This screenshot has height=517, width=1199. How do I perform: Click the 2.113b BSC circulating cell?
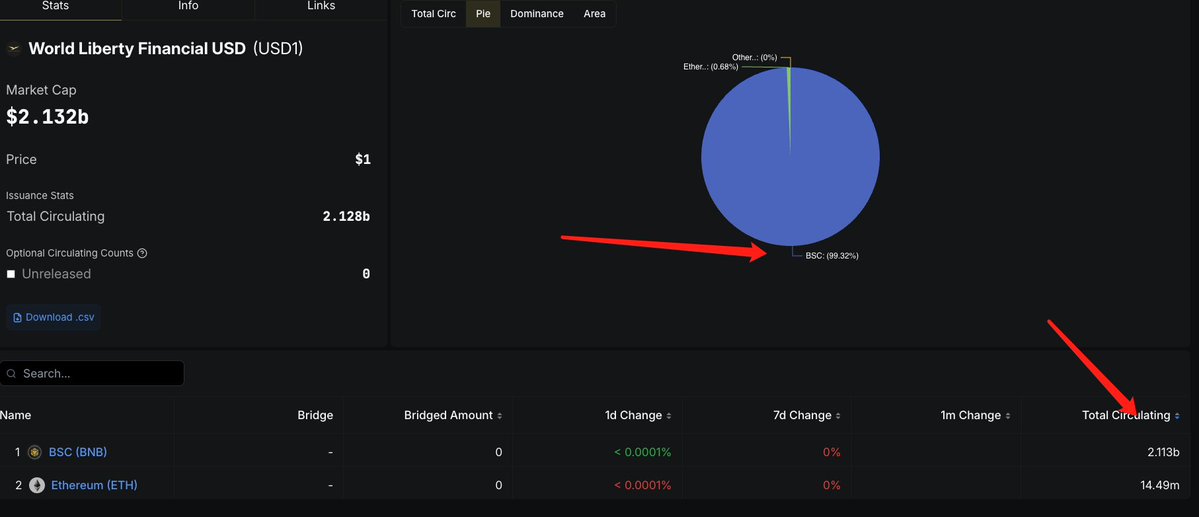click(1163, 452)
